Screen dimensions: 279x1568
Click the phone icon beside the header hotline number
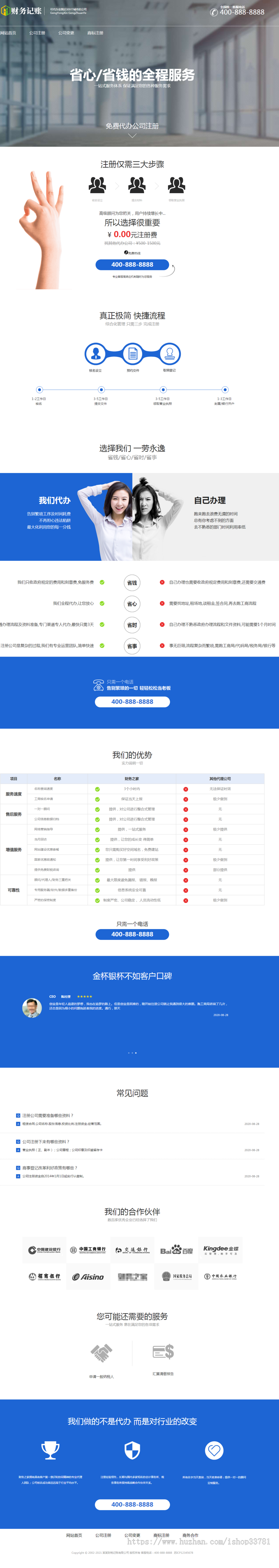coord(214,12)
